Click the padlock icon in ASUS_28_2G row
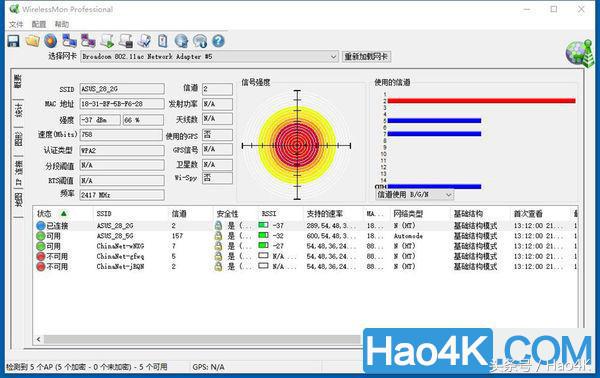 pos(218,225)
